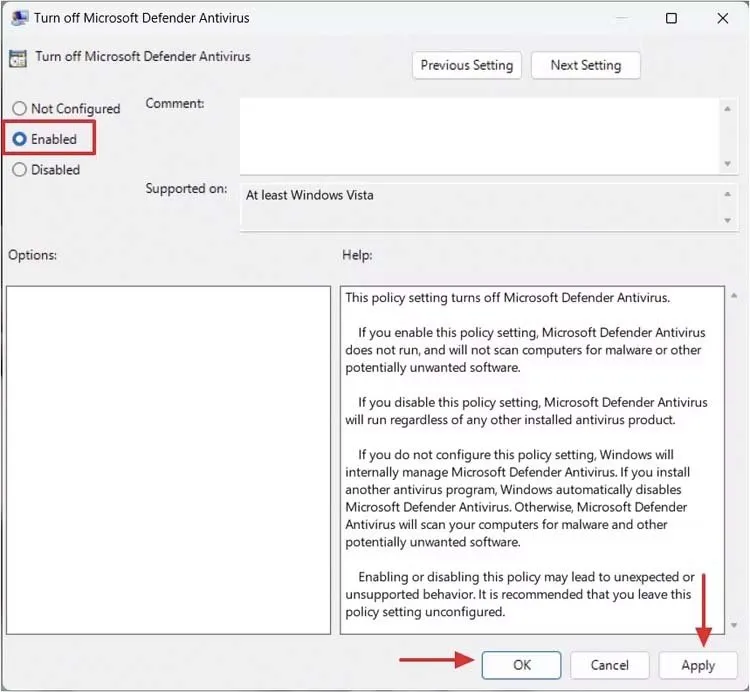Click the Group Policy icon in title bar
Viewport: 750px width, 692px height.
point(19,18)
